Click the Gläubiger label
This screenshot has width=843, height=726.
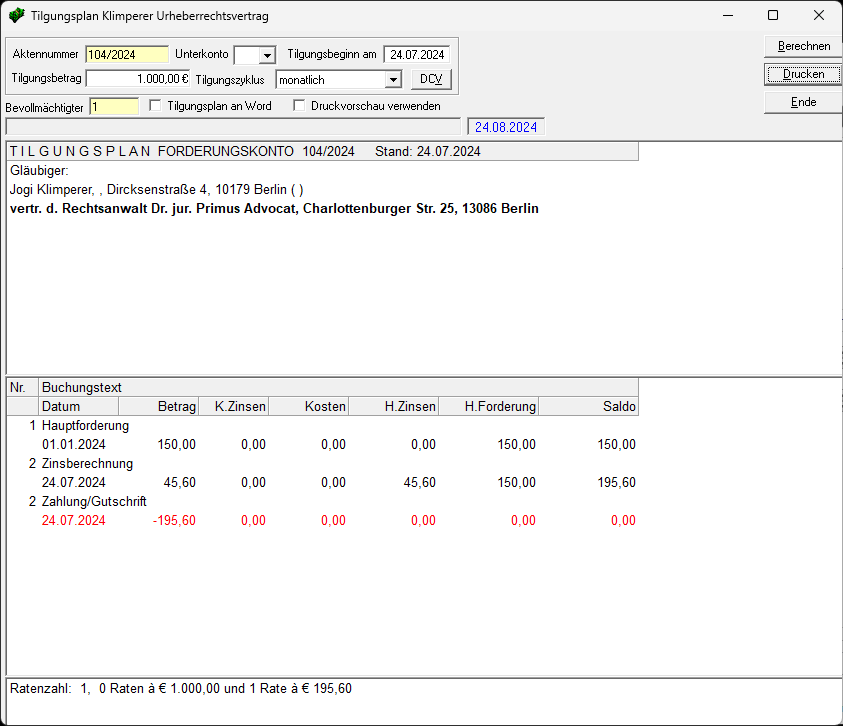[x=39, y=171]
